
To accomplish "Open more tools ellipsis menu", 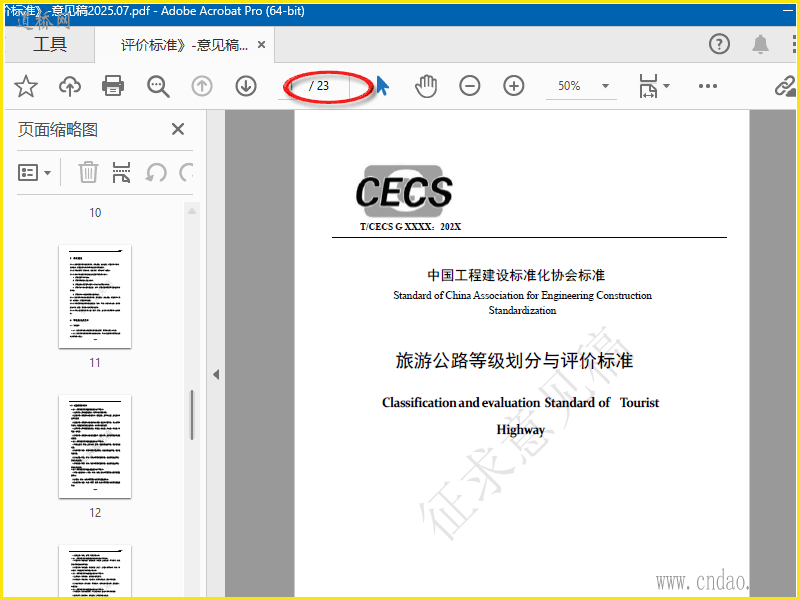I will pos(708,86).
